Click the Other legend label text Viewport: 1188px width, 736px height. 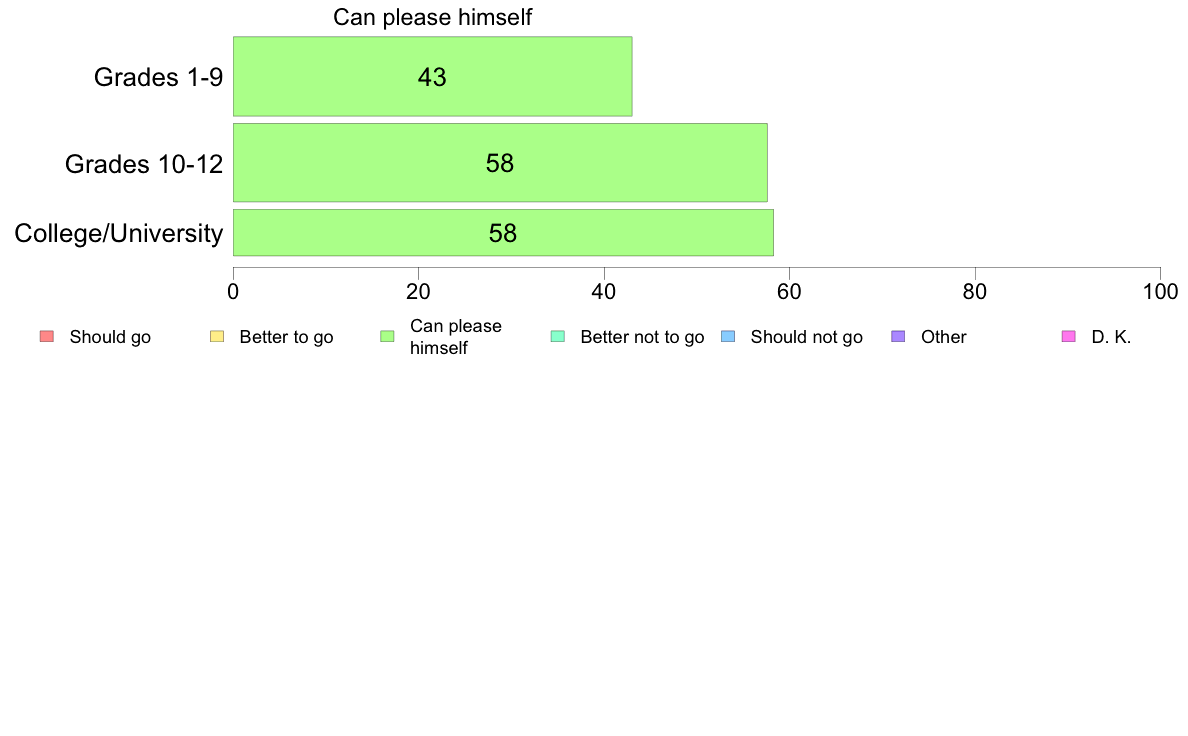pos(943,337)
